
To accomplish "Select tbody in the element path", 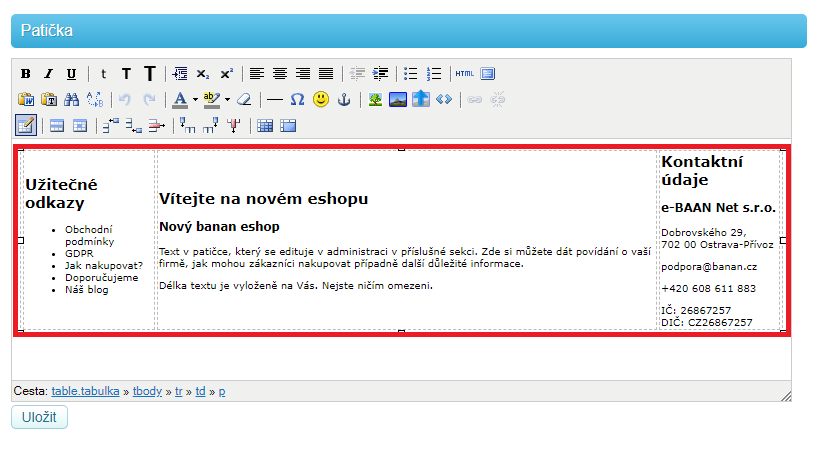I will (x=148, y=391).
